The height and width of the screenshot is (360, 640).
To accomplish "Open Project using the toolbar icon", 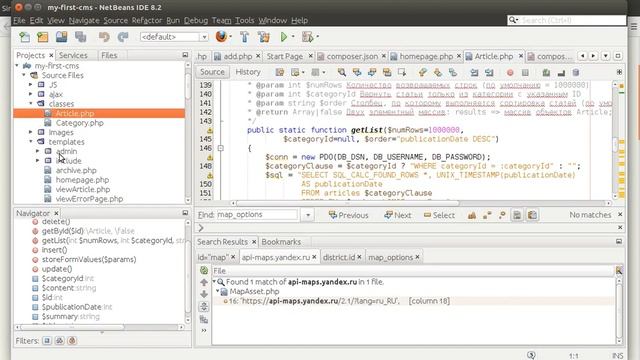I will (62, 37).
